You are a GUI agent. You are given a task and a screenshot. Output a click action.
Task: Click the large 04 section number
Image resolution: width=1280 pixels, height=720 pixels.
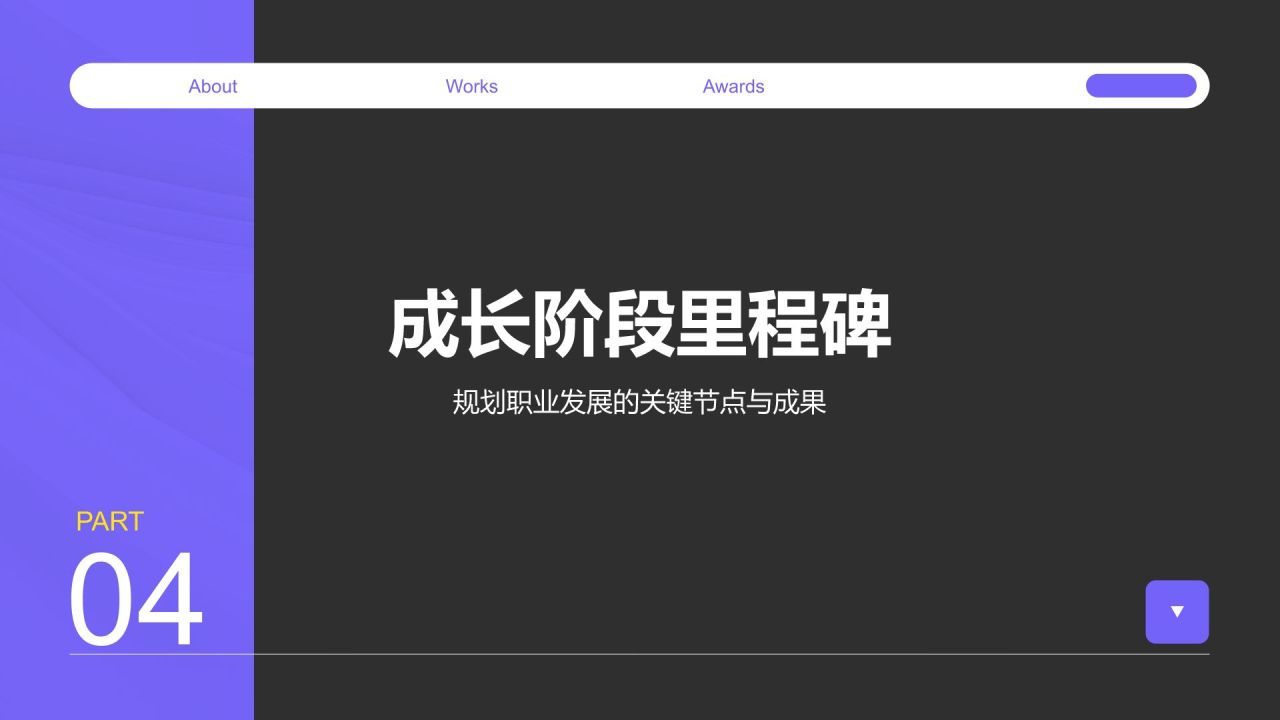pos(136,600)
